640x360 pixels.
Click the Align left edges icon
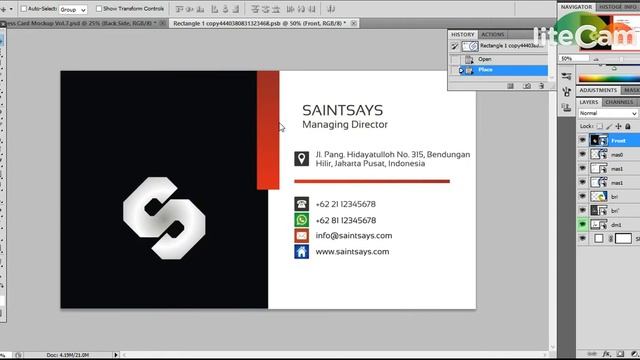(215, 9)
